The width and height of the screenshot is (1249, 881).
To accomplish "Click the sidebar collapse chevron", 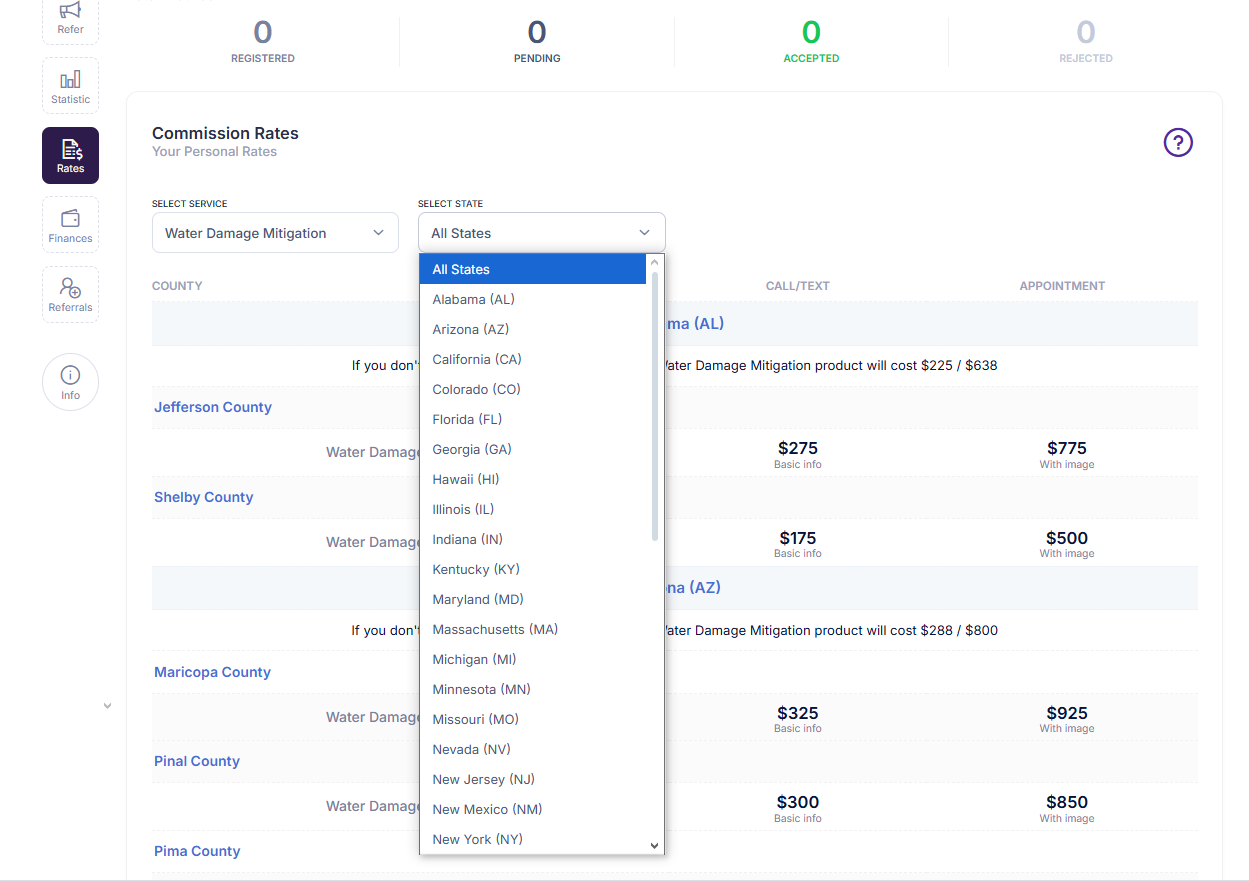I will click(107, 706).
